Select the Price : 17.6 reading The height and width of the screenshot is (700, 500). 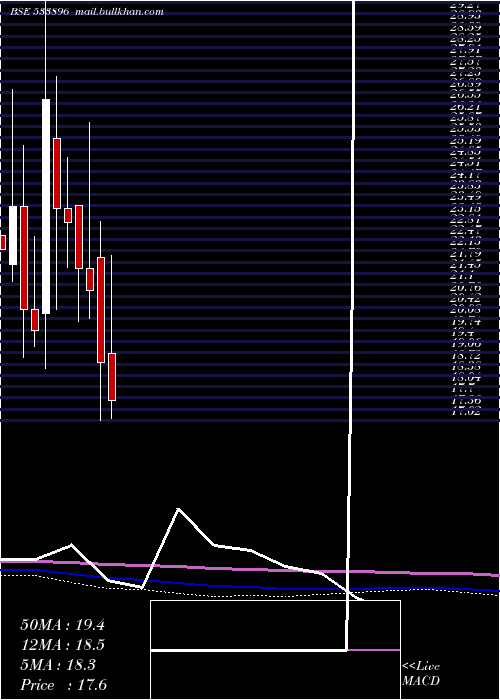(63, 685)
